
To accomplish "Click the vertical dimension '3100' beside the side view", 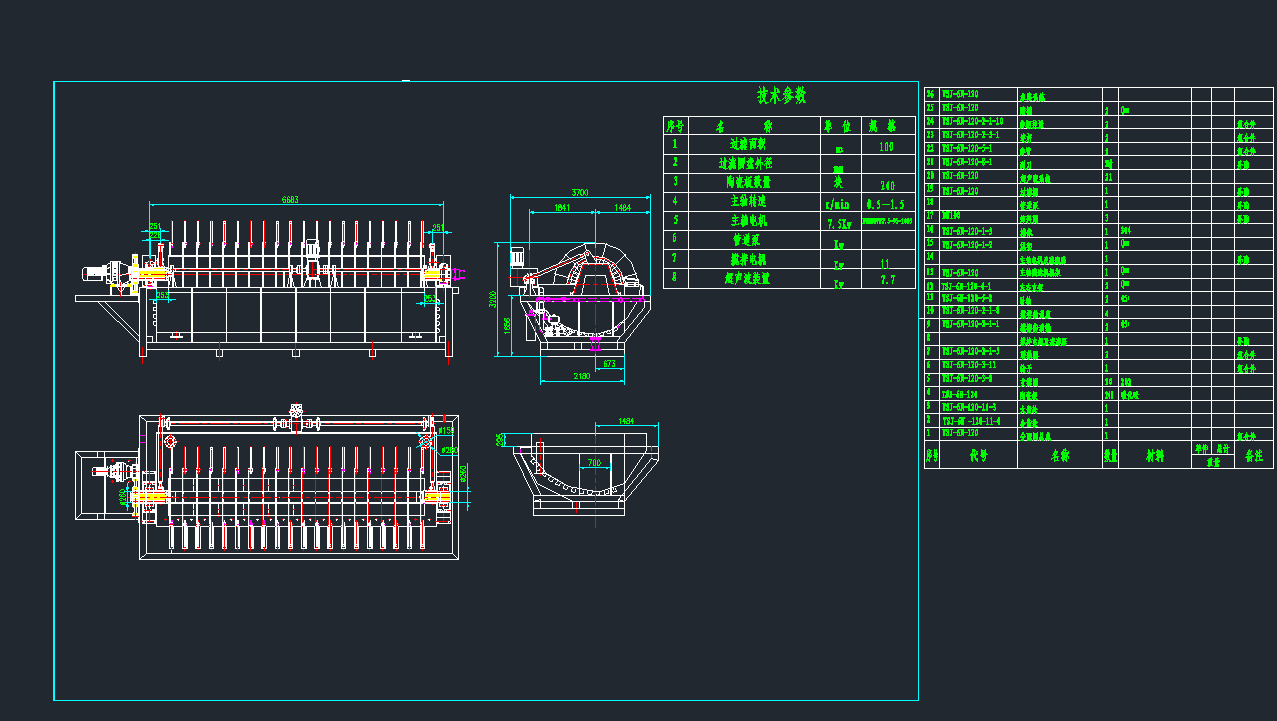I will 494,299.
